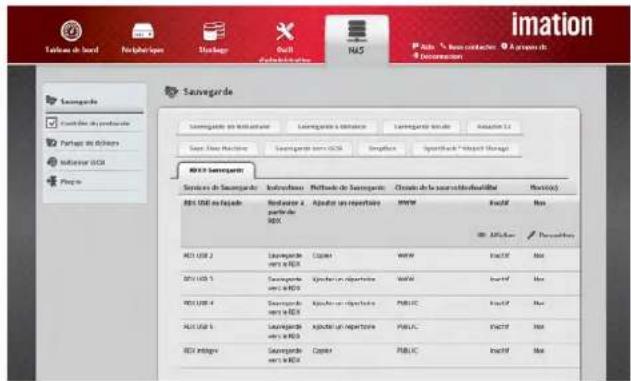Click the Aide help link
This screenshot has height=381, width=631.
[x=423, y=47]
